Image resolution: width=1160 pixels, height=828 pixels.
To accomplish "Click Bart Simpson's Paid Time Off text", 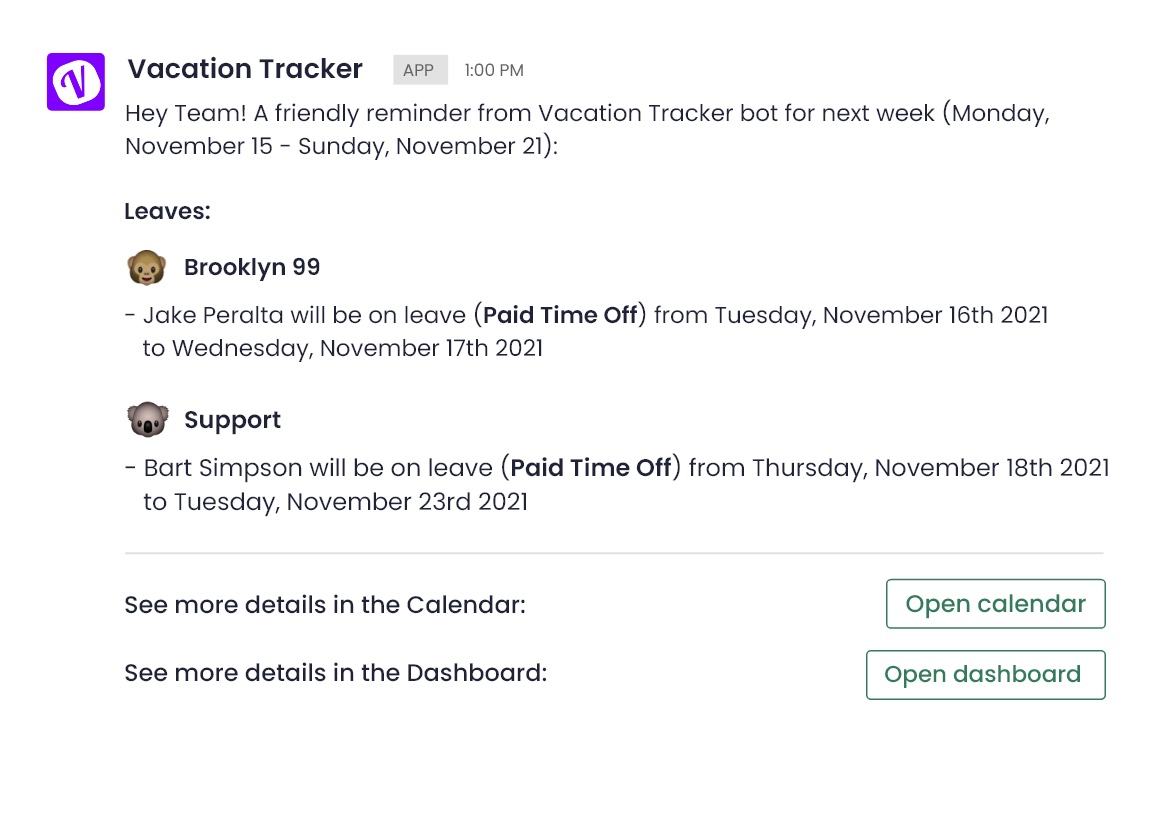I will tap(590, 468).
